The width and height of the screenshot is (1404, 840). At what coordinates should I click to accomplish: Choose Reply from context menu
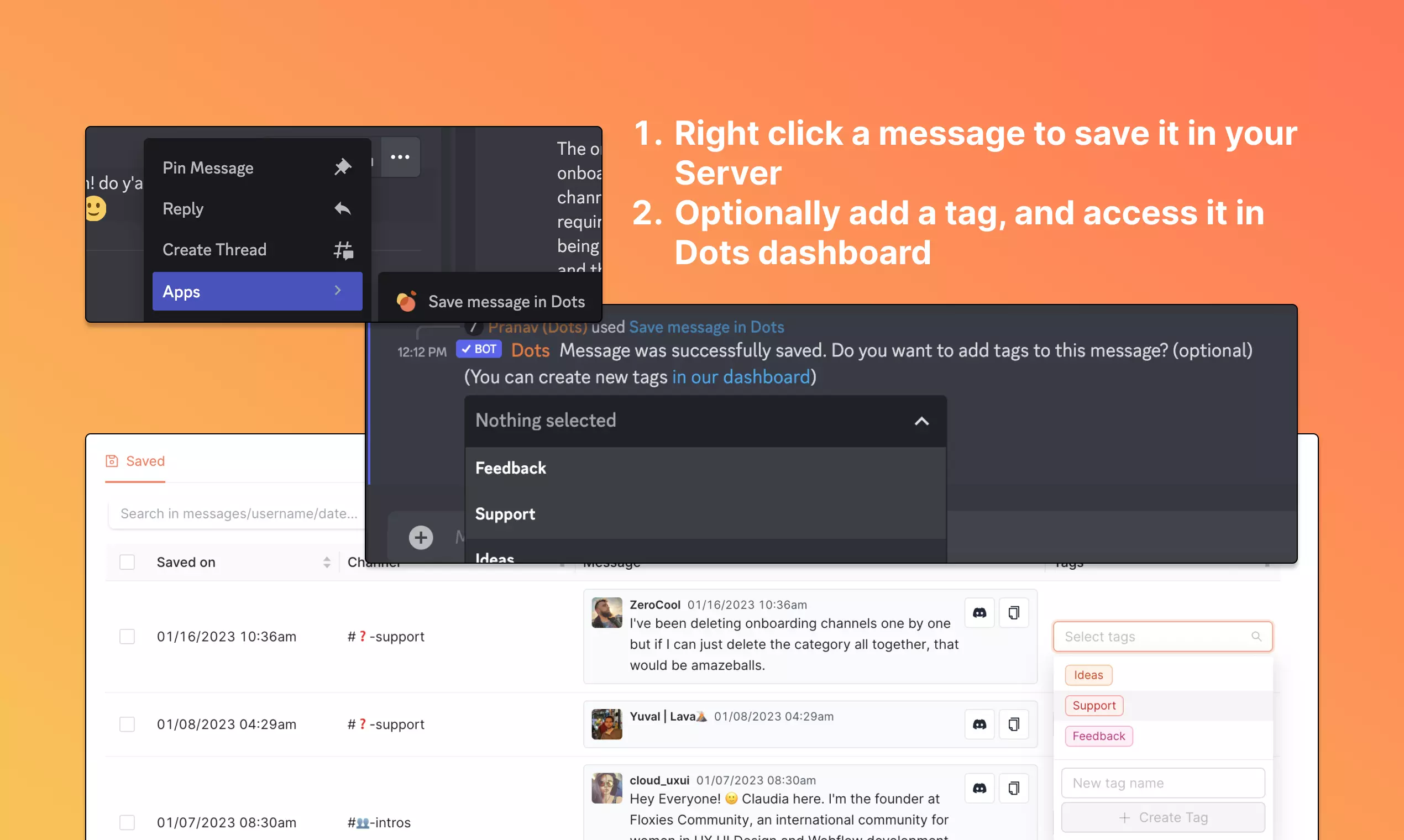click(257, 208)
